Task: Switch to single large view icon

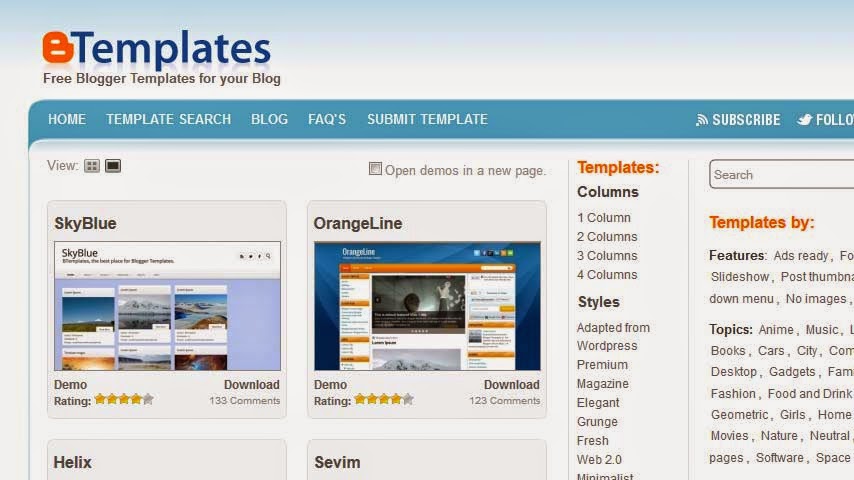Action: click(x=113, y=166)
